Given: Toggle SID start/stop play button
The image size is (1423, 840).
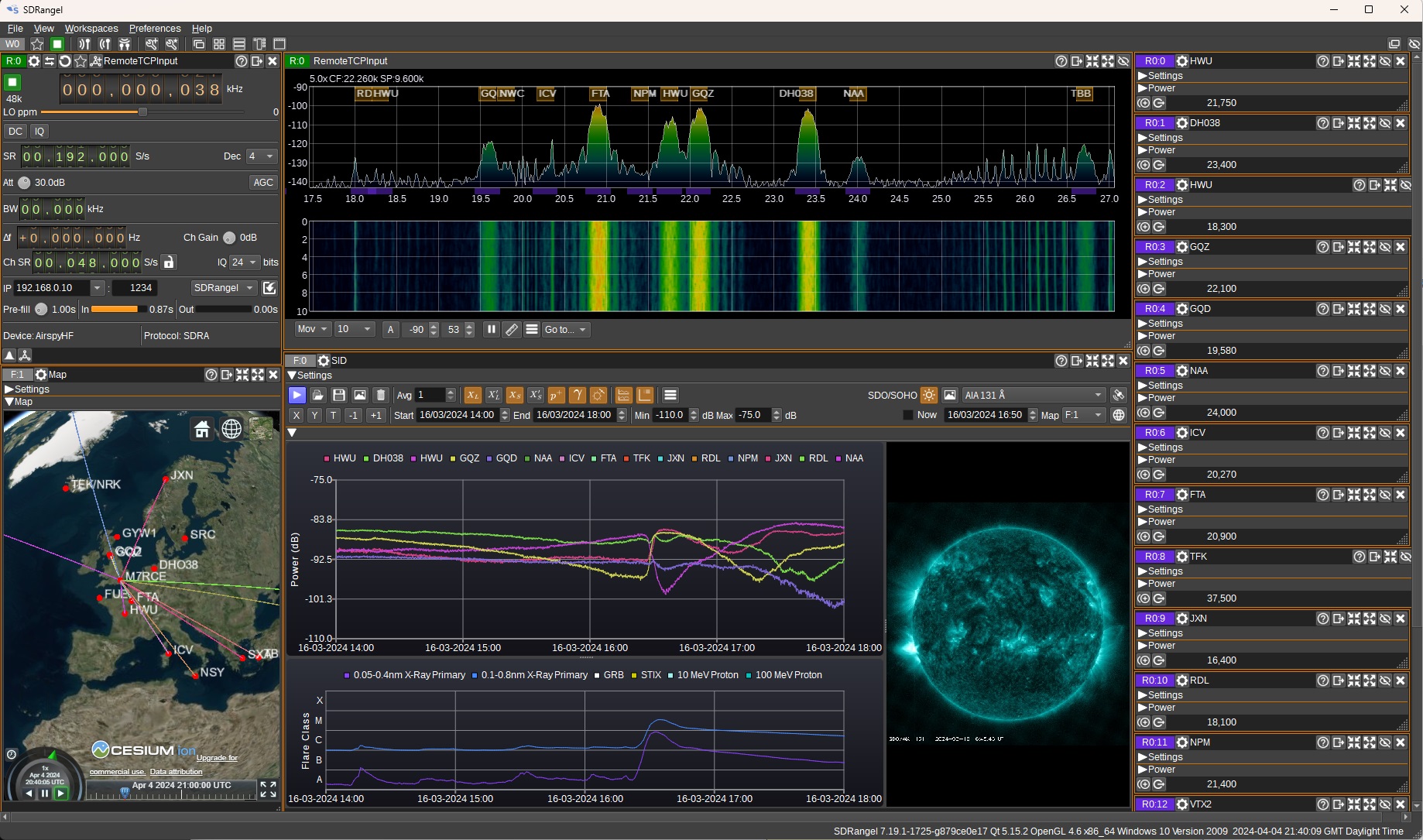Looking at the screenshot, I should point(297,396).
